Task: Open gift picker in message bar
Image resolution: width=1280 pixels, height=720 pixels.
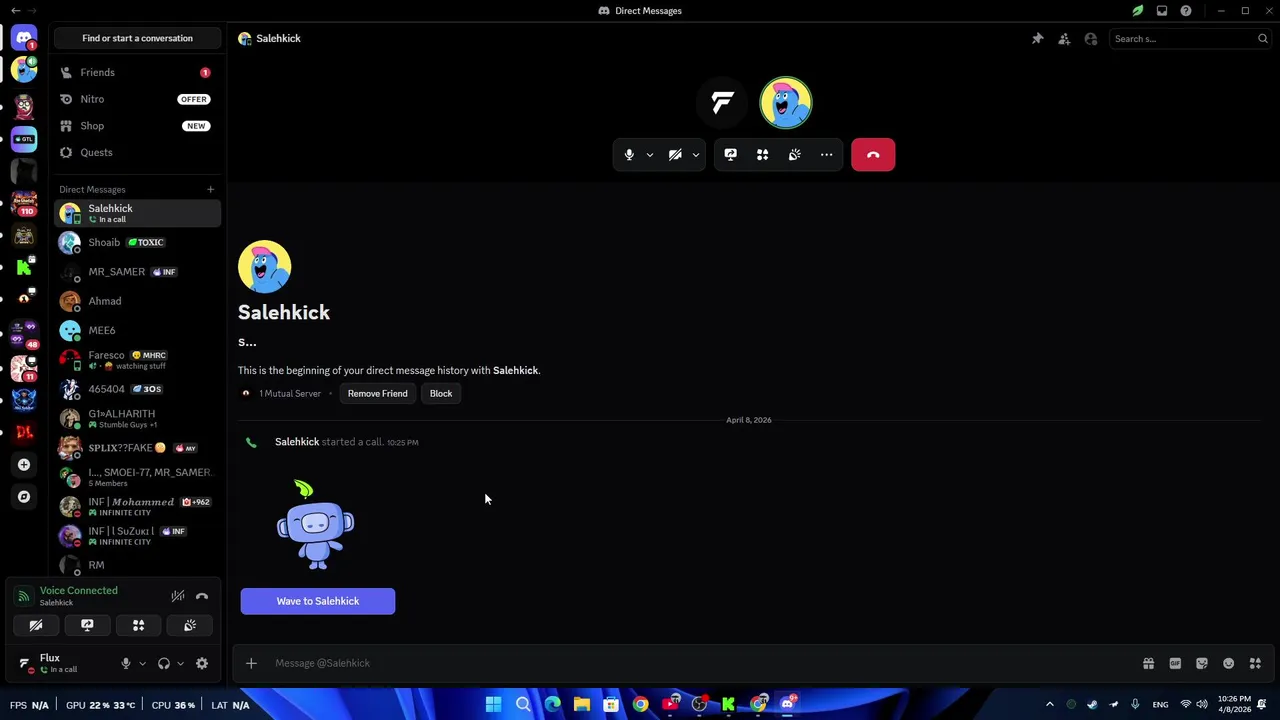Action: [1149, 663]
